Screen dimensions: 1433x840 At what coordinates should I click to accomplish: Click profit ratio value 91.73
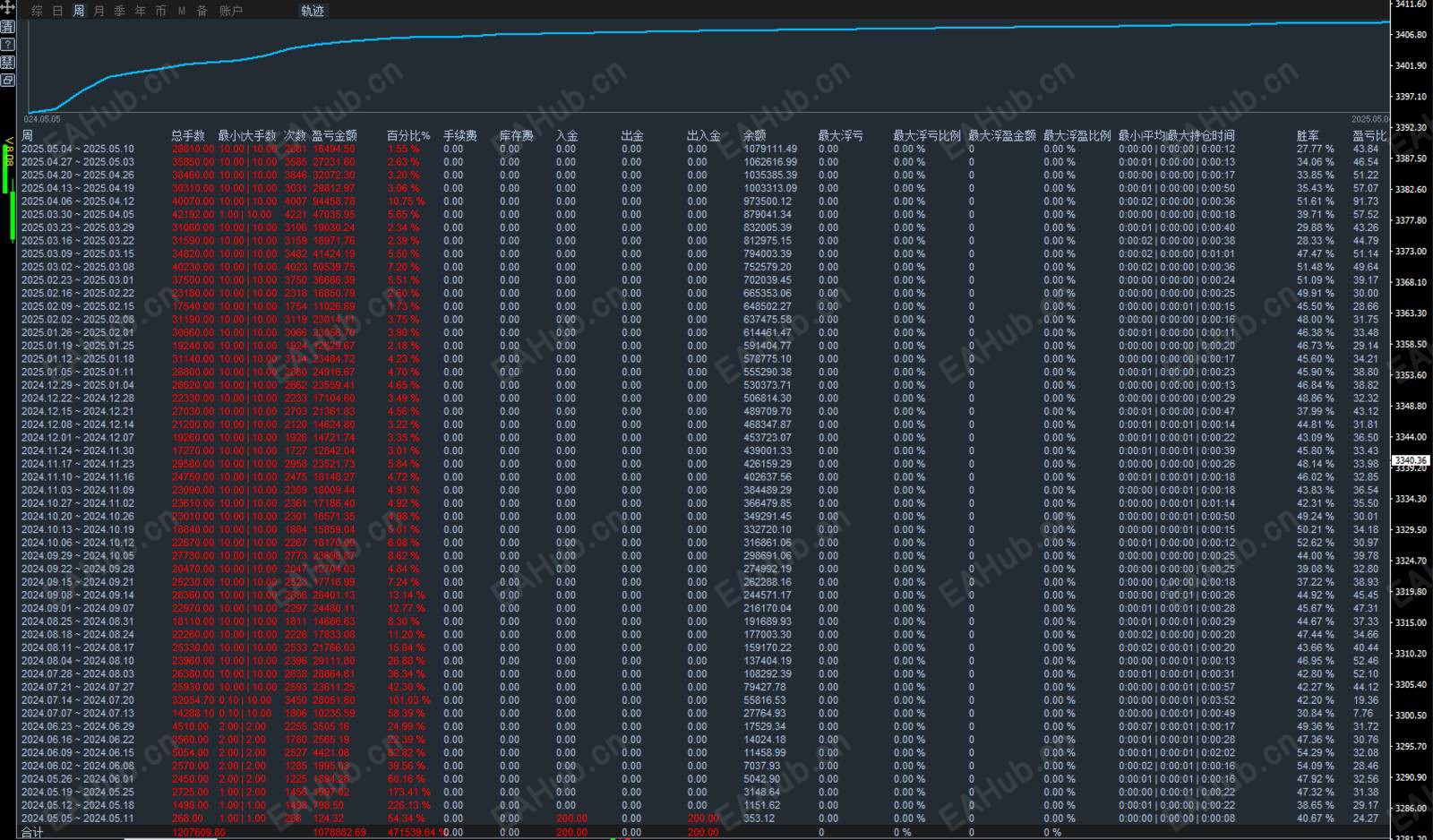1366,201
